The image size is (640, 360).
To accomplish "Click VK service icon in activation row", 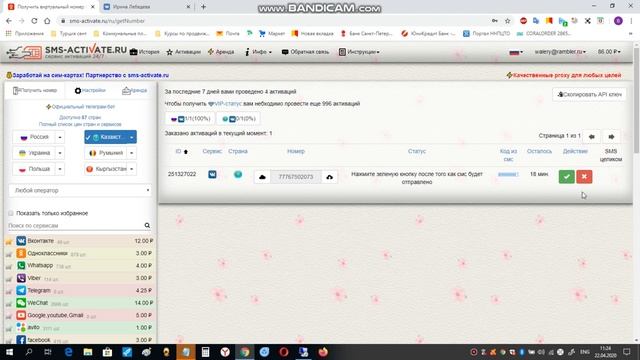I will [212, 174].
